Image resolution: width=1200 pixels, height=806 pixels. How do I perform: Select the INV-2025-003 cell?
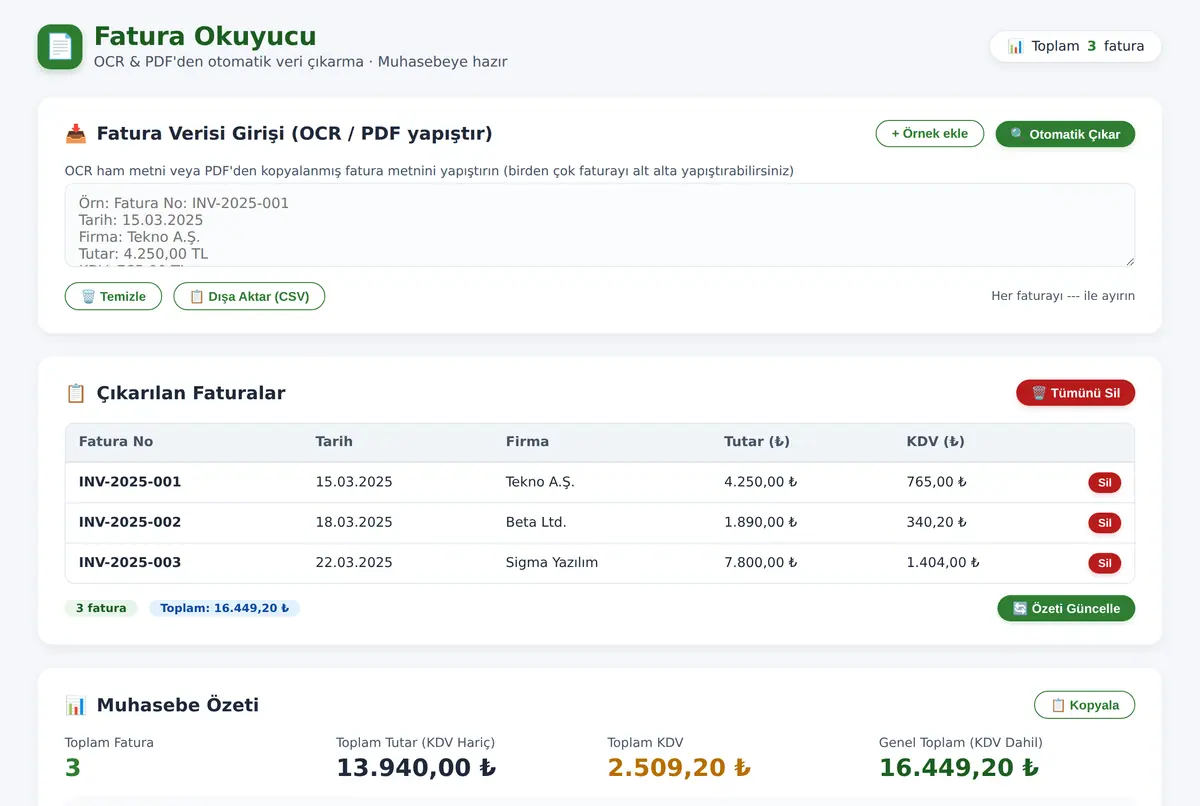click(130, 562)
